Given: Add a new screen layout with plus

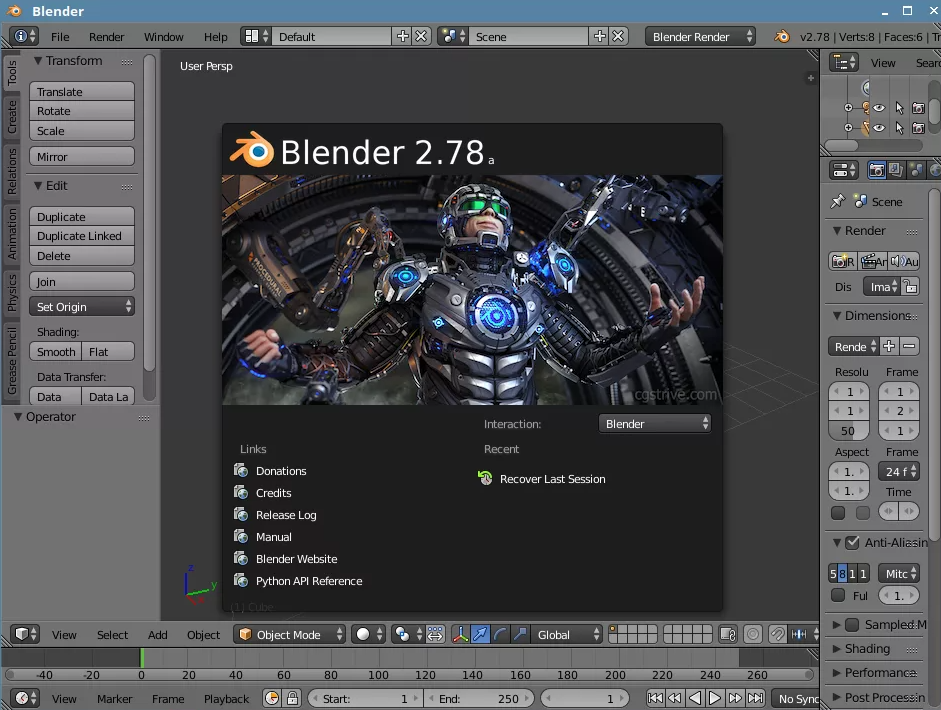Looking at the screenshot, I should [403, 36].
